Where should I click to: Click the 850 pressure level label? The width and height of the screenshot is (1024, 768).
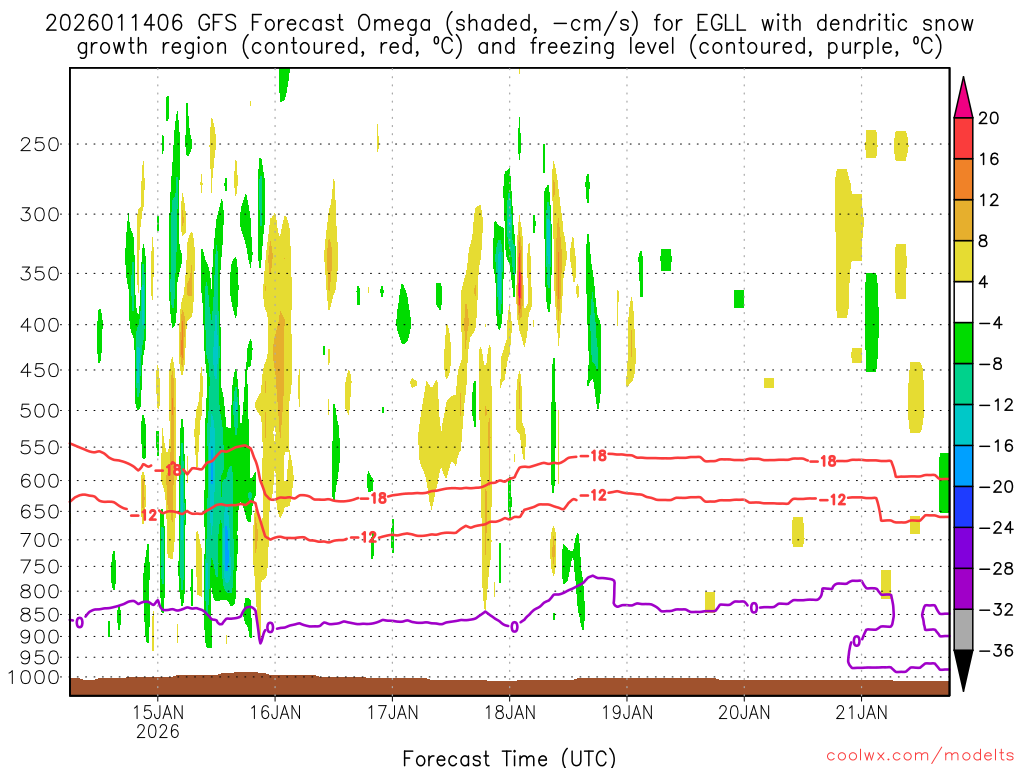40,615
